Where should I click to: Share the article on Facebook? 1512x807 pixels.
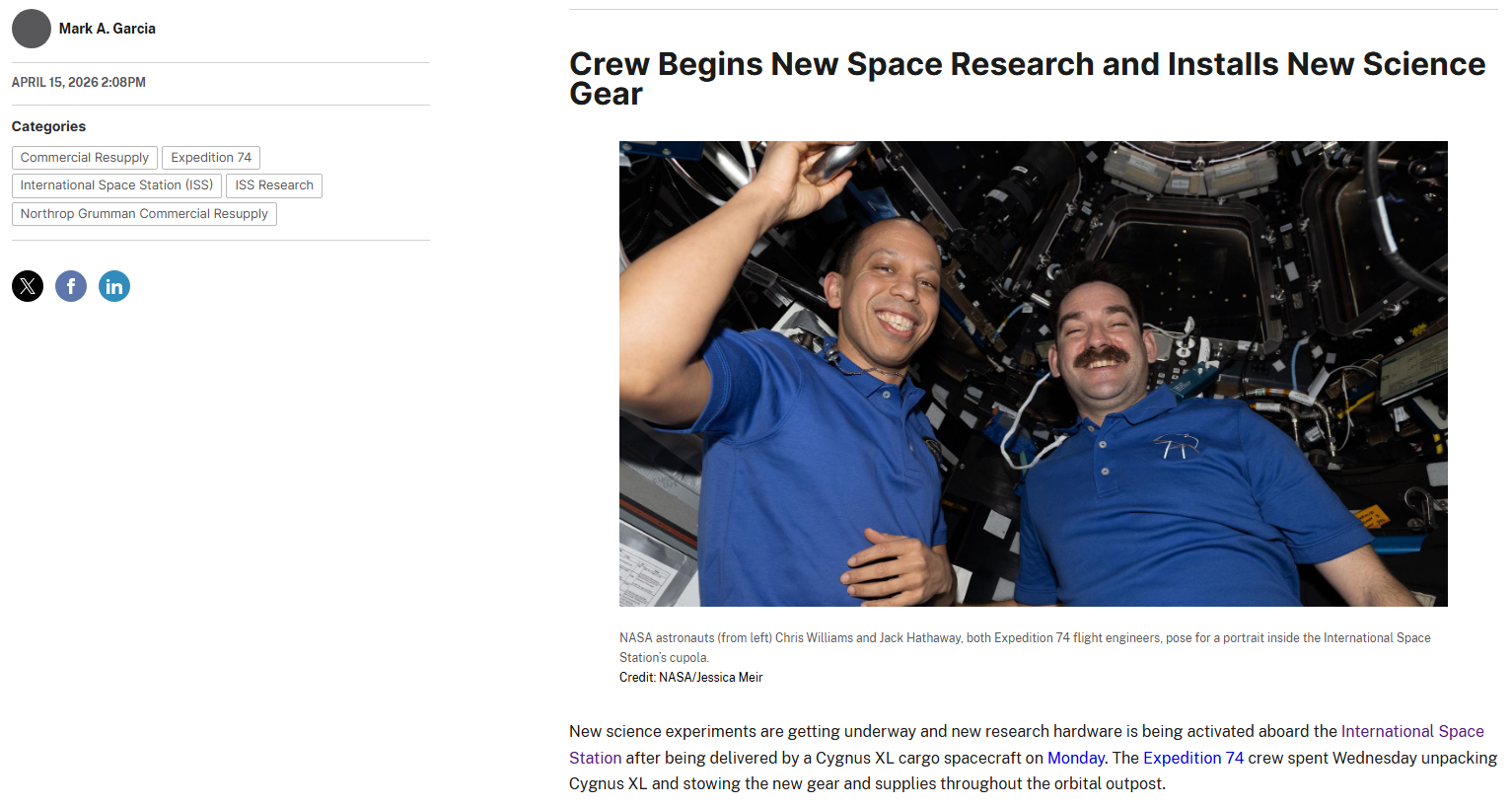click(71, 286)
